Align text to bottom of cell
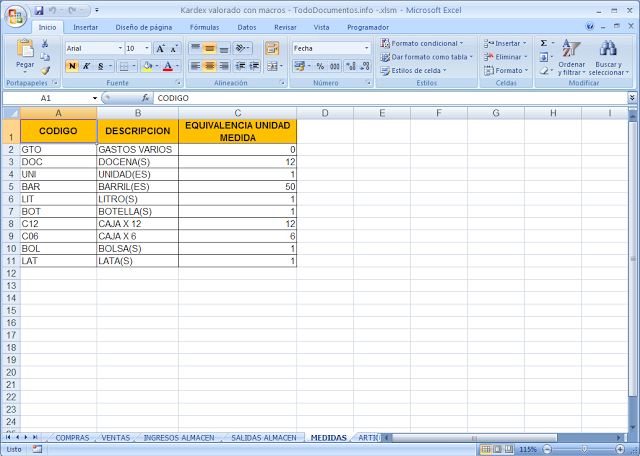 click(224, 49)
